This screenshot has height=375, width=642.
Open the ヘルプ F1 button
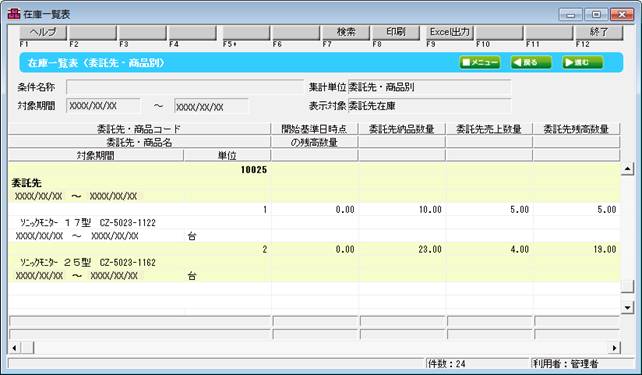click(x=43, y=32)
